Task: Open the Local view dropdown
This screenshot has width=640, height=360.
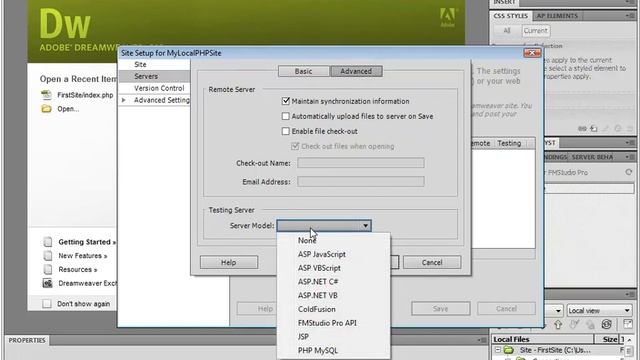Action: click(x=599, y=311)
